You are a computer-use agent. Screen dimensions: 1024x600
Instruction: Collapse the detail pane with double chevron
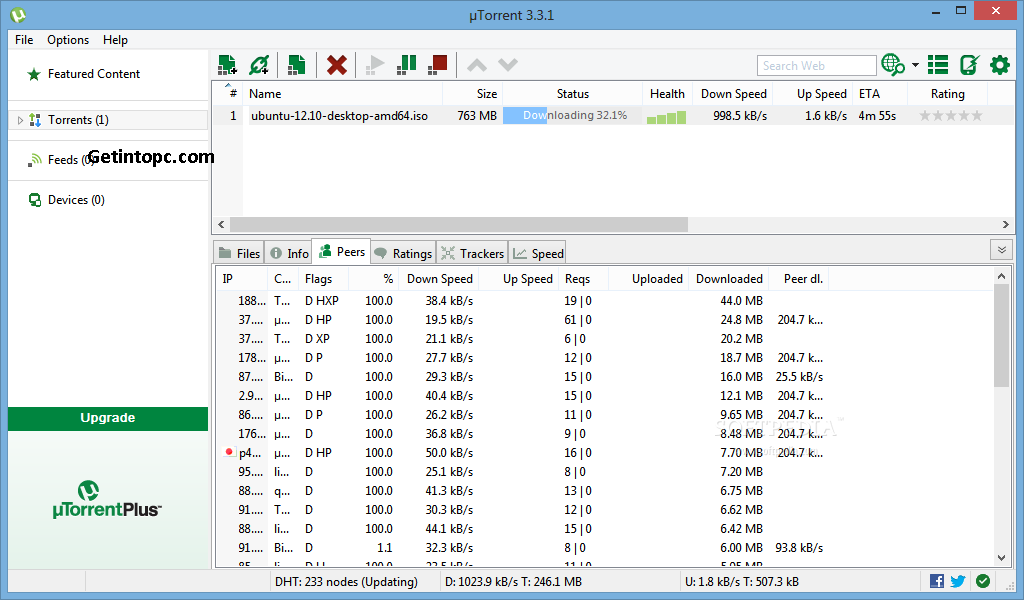pos(1002,249)
